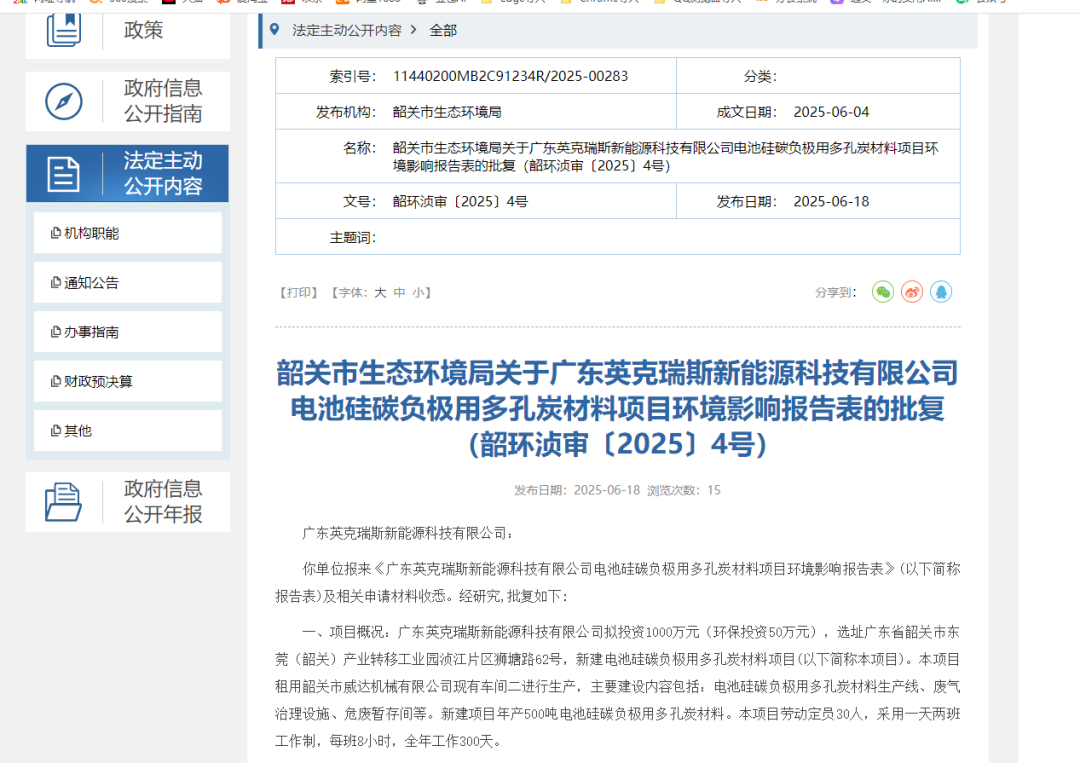The width and height of the screenshot is (1080, 763).
Task: Click the 全部 breadcrumb link
Action: coord(443,30)
